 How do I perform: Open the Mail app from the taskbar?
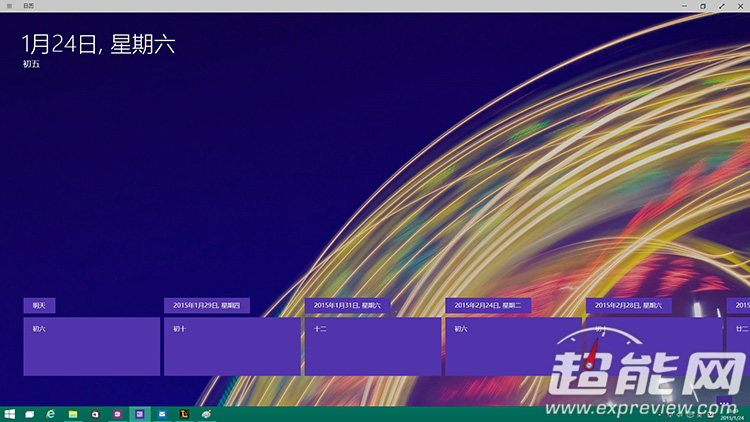[x=162, y=414]
